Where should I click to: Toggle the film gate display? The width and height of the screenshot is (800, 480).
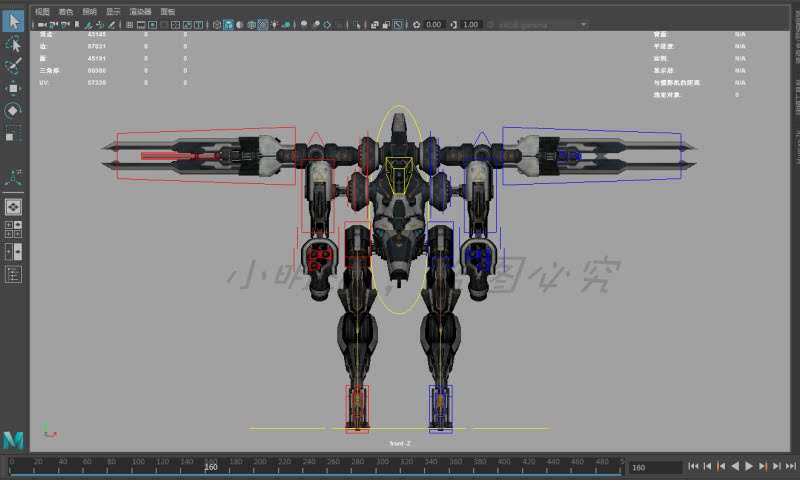coord(141,24)
